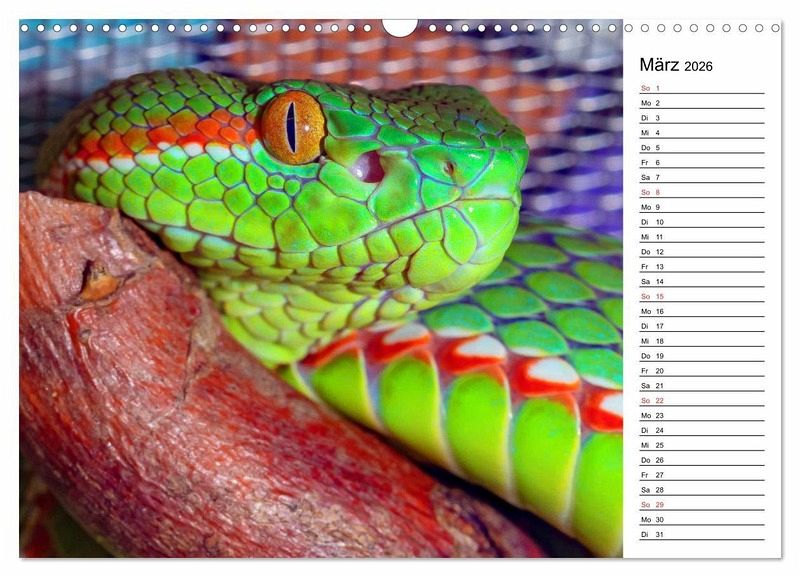Choose the Fr 13 date row

point(701,267)
